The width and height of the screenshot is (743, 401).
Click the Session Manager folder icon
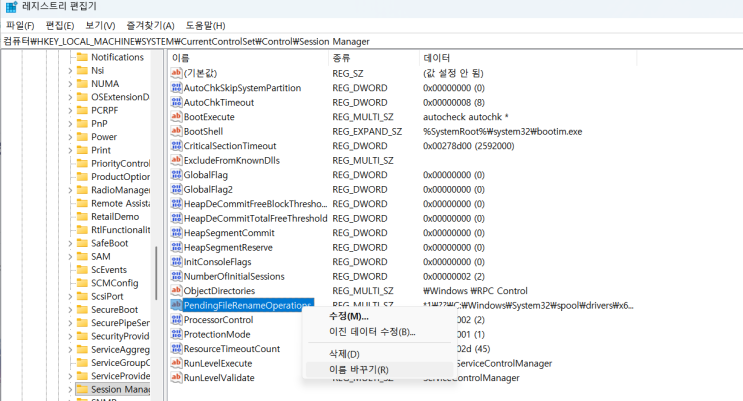82,389
